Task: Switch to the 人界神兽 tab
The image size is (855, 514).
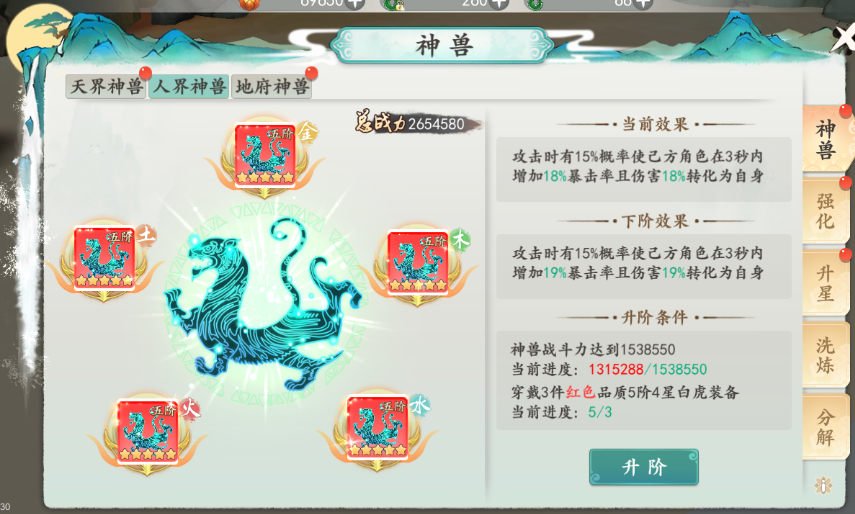Action: 189,87
